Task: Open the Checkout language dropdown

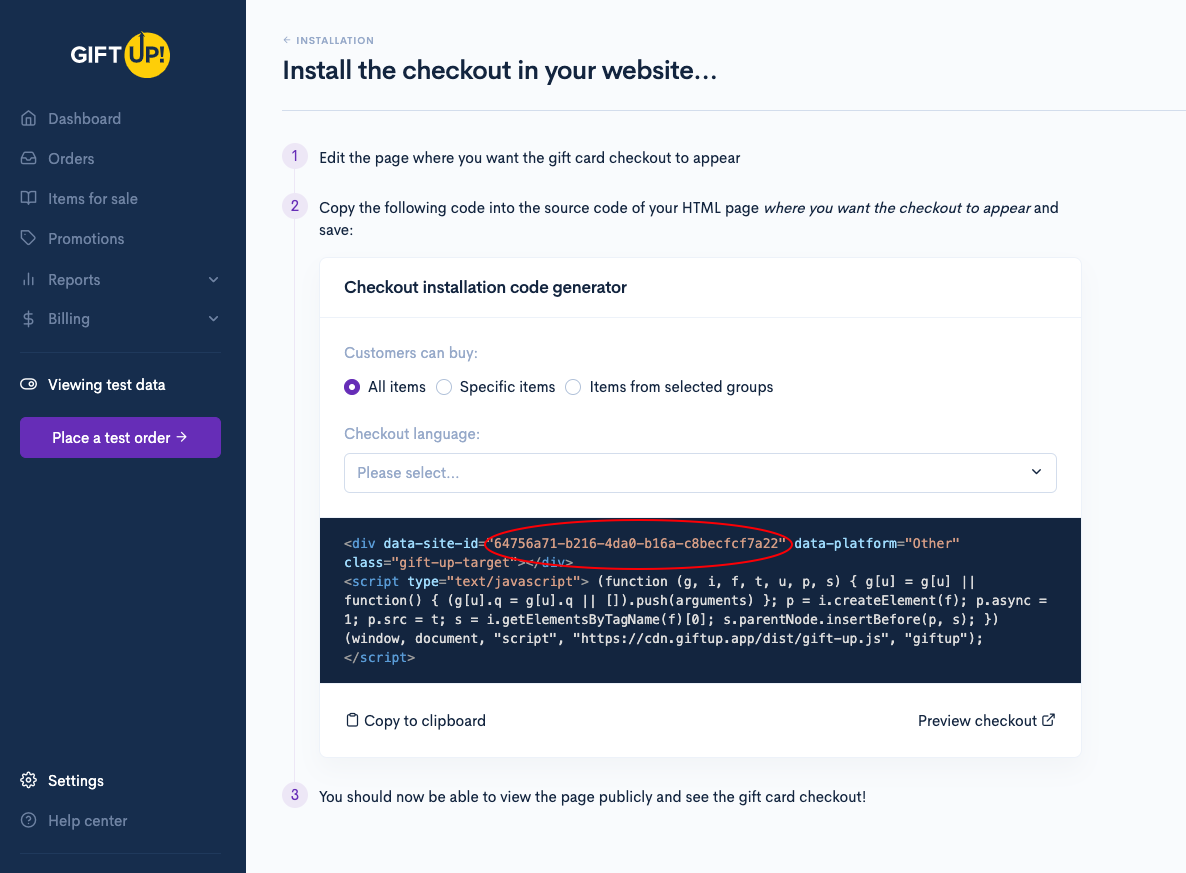Action: 700,473
